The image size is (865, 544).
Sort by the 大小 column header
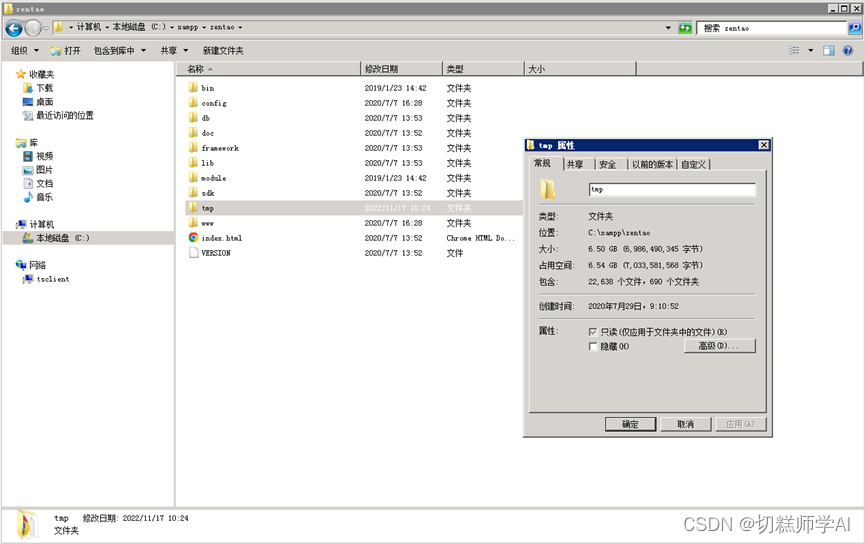[x=580, y=69]
